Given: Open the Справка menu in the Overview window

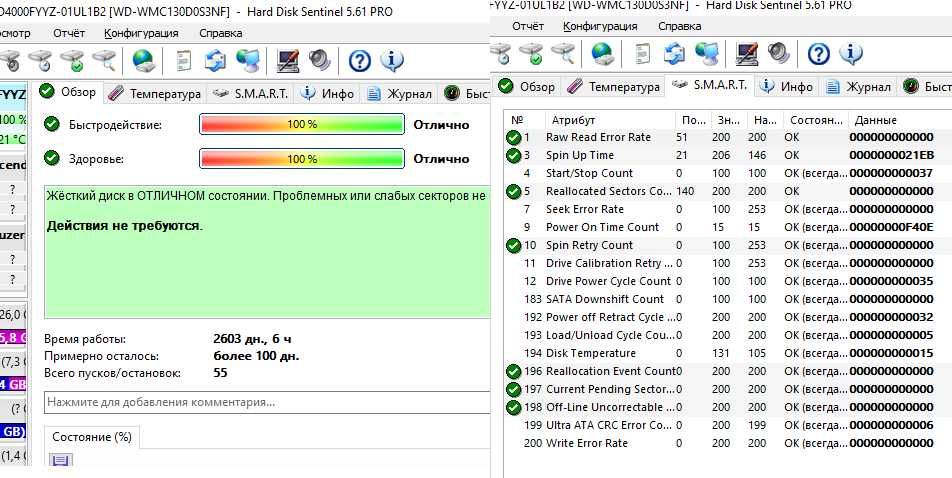Looking at the screenshot, I should point(220,33).
